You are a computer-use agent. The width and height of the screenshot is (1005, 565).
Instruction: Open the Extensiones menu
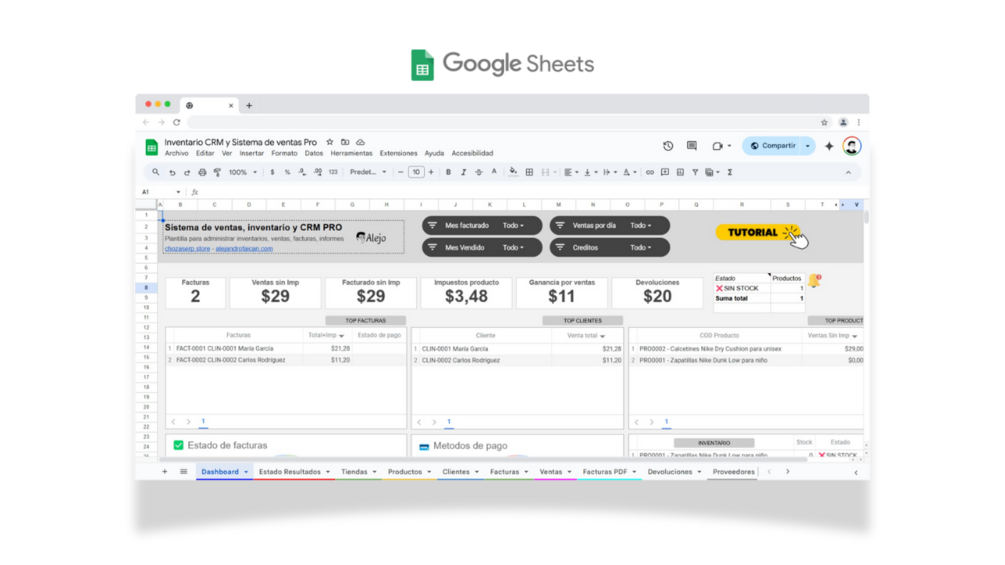pos(398,154)
